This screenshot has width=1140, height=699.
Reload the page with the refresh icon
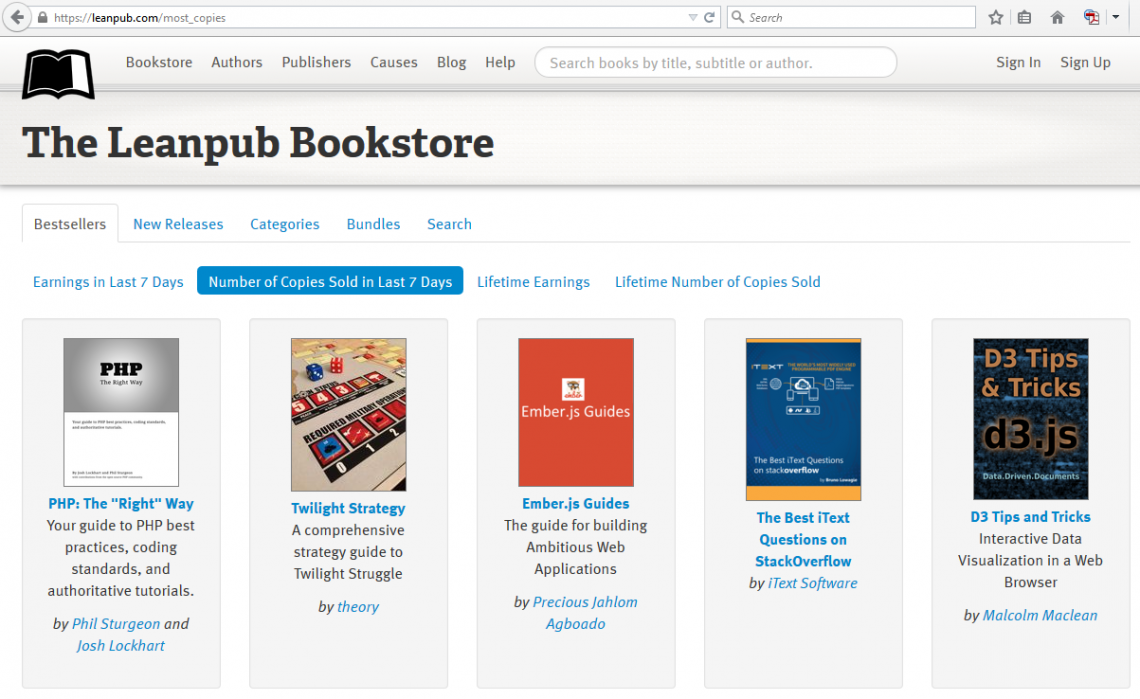tap(710, 18)
